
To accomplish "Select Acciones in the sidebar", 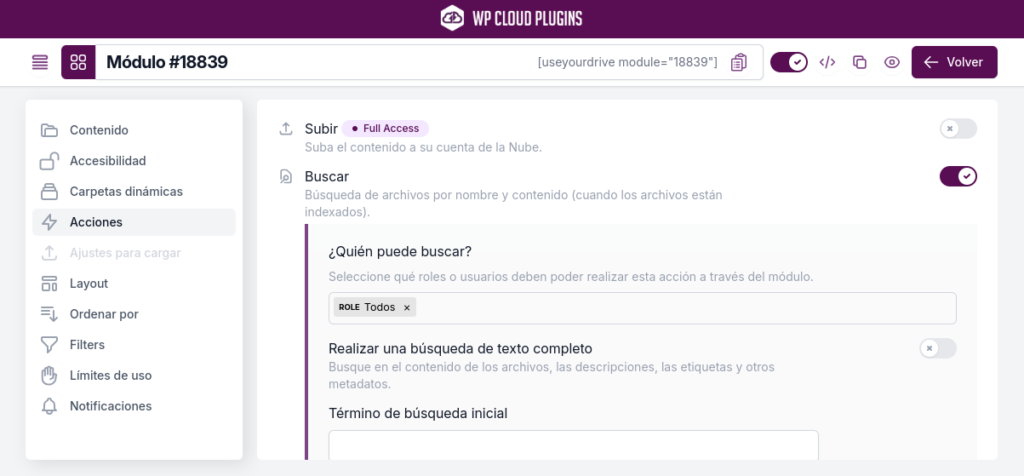I will tap(134, 222).
